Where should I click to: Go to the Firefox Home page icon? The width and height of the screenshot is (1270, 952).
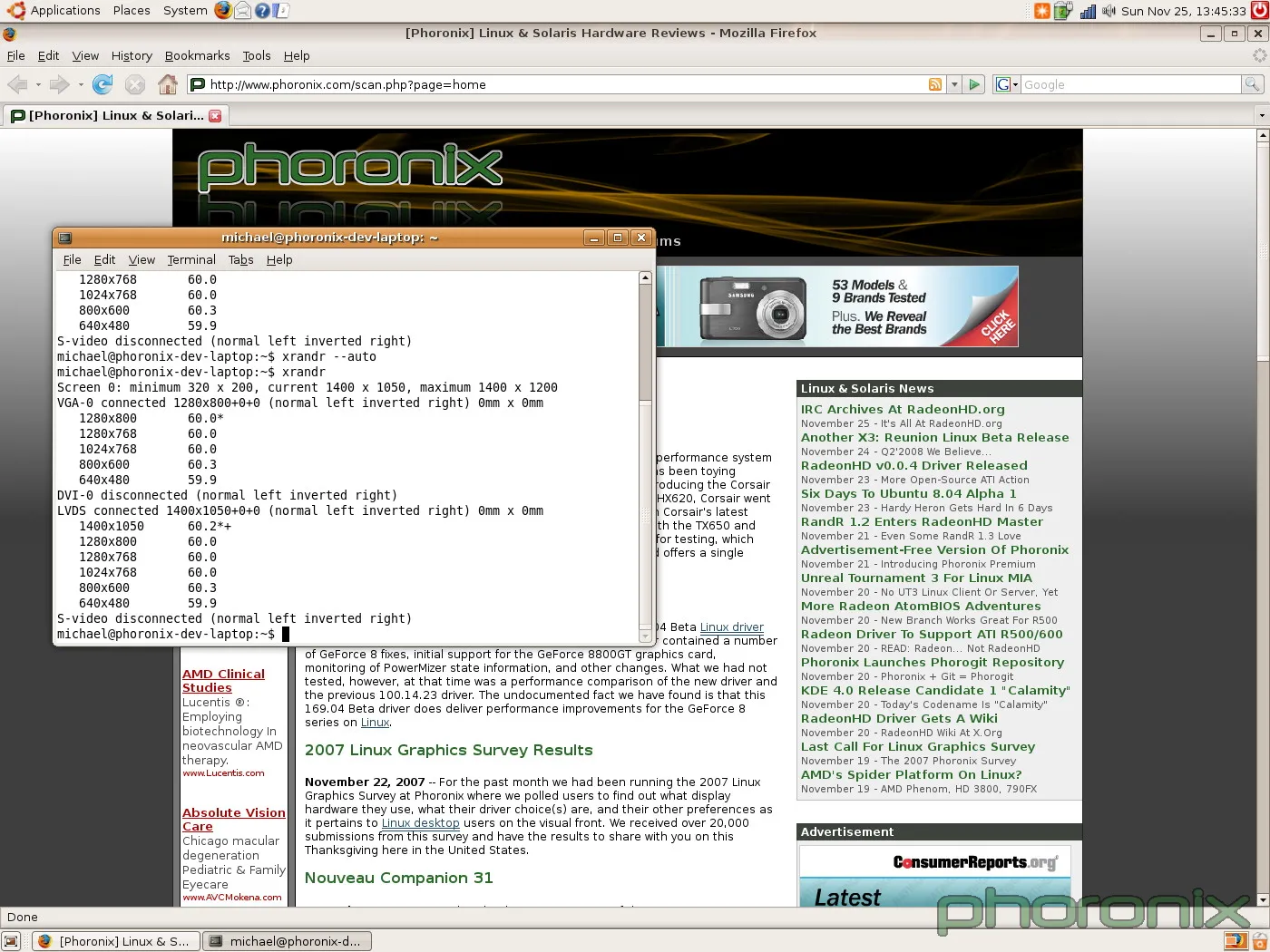(x=168, y=84)
